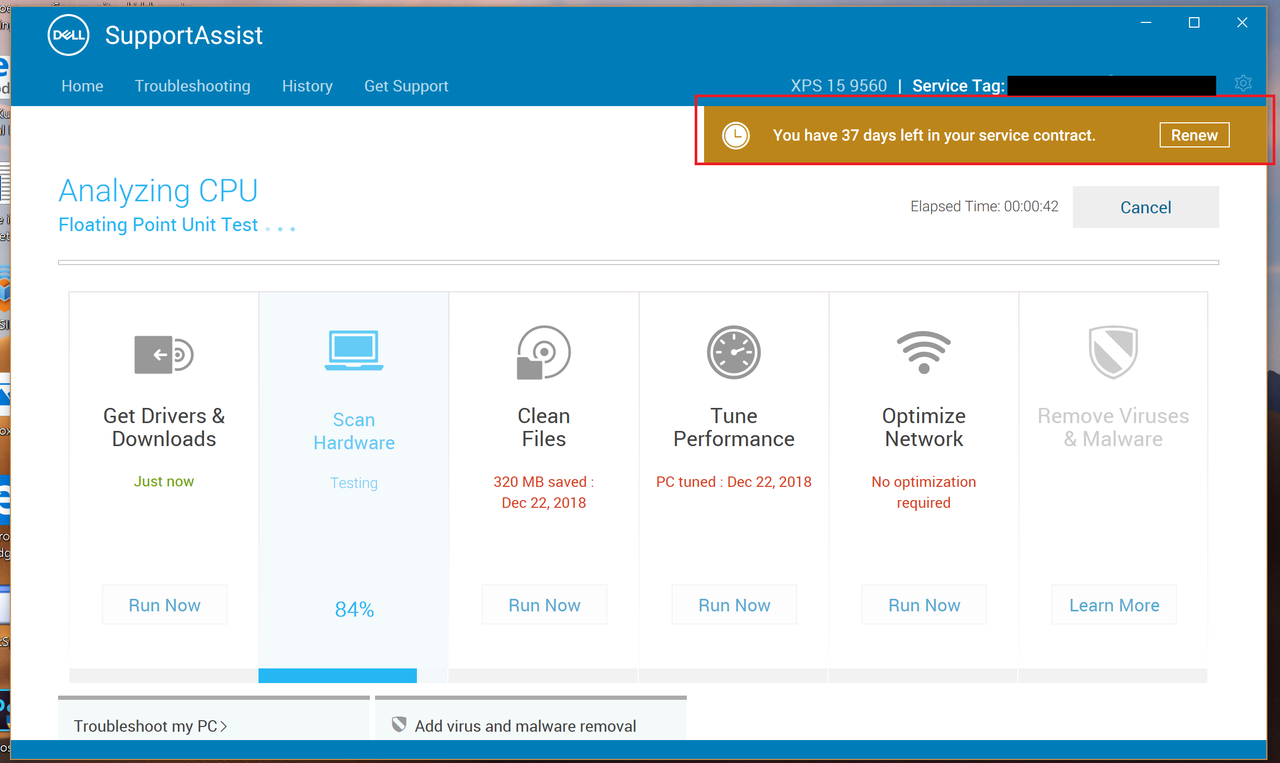Click the 84% scan progress text
This screenshot has width=1280, height=763.
coord(354,609)
